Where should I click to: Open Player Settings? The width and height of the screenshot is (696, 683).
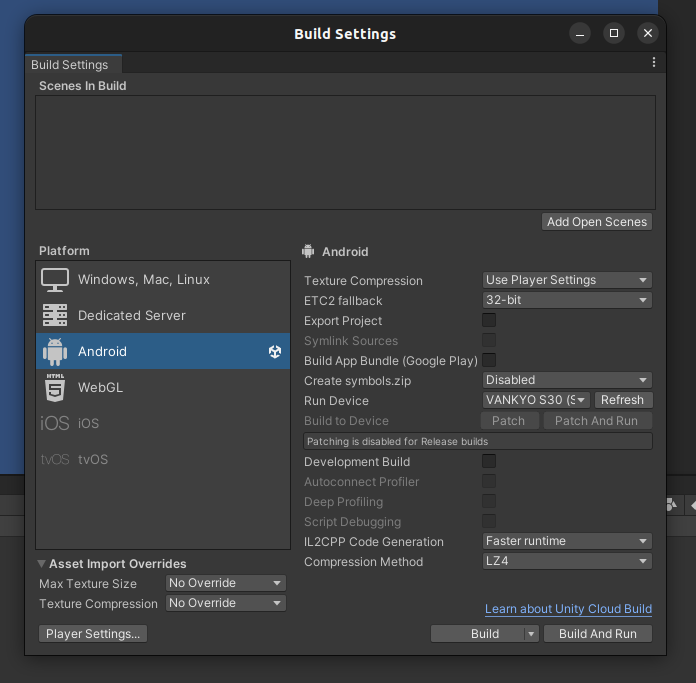(x=93, y=634)
